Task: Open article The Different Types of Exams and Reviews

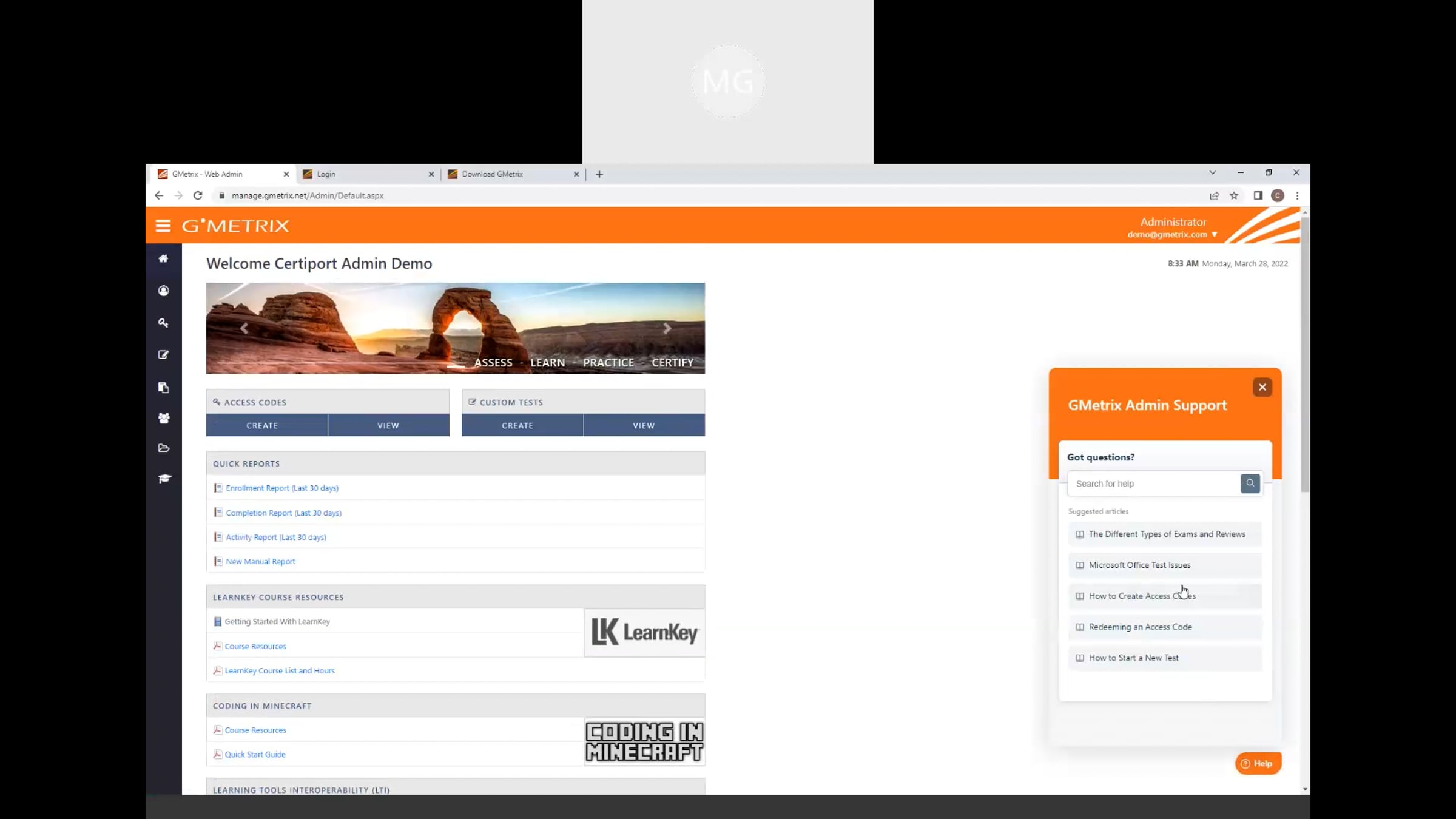Action: pyautogui.click(x=1165, y=534)
